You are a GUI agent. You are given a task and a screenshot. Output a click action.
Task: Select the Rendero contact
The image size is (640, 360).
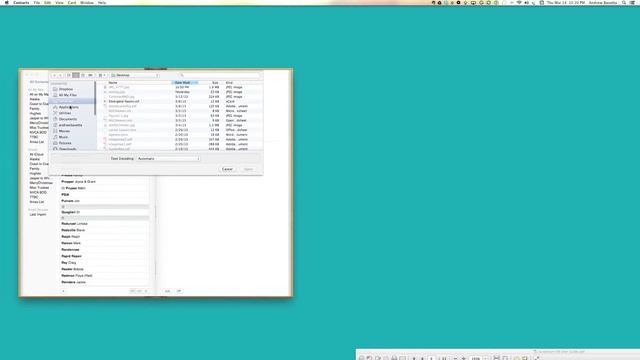click(x=73, y=282)
